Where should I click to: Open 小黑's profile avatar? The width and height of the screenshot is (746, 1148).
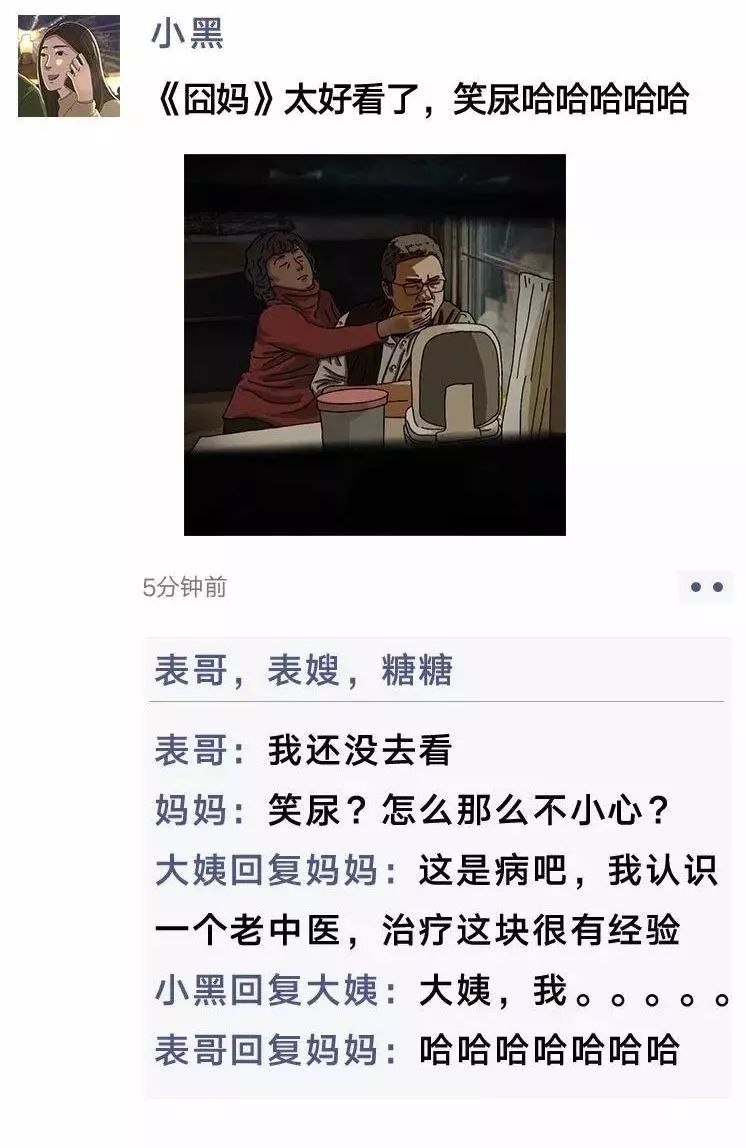pyautogui.click(x=69, y=66)
